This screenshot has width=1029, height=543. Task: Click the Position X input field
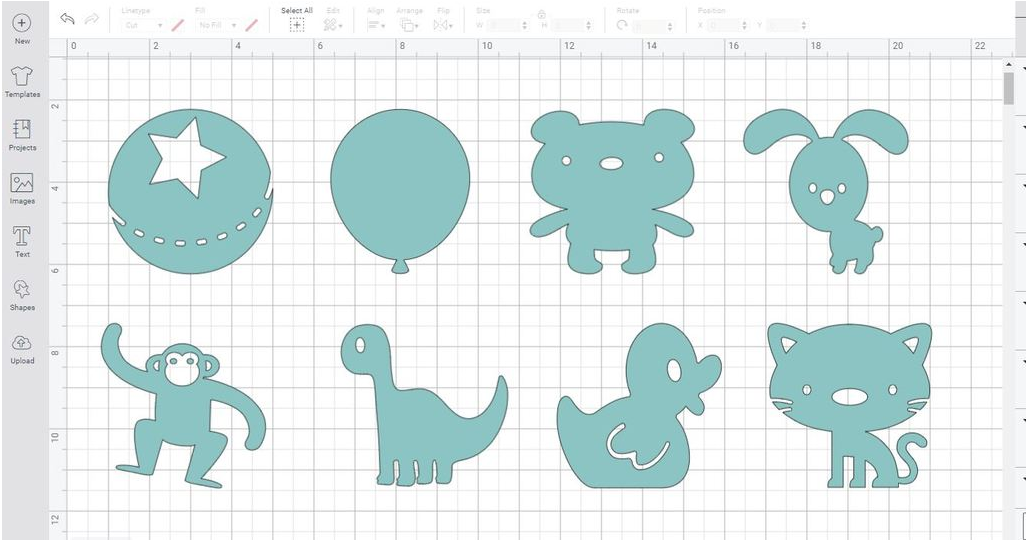[x=723, y=25]
